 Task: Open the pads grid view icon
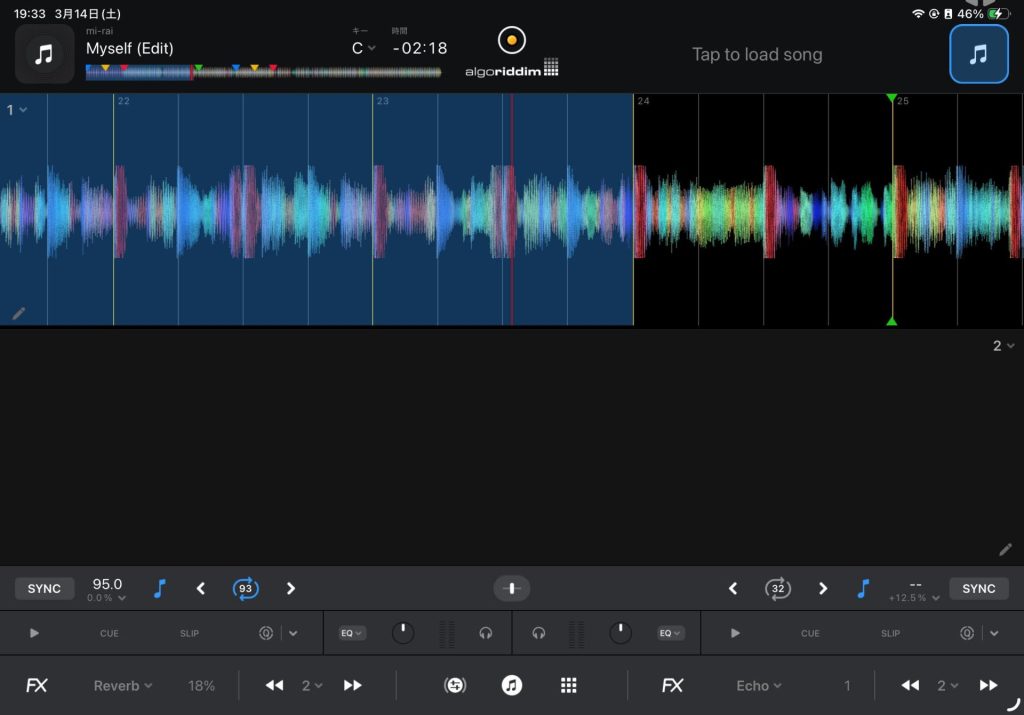[x=569, y=685]
